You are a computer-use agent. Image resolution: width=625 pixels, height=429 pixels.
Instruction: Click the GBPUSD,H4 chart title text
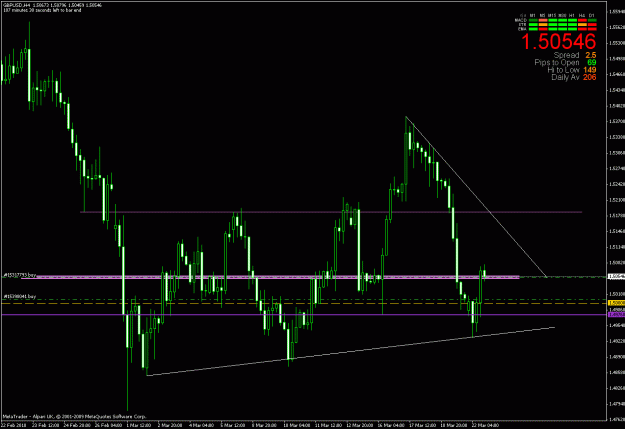17,5
